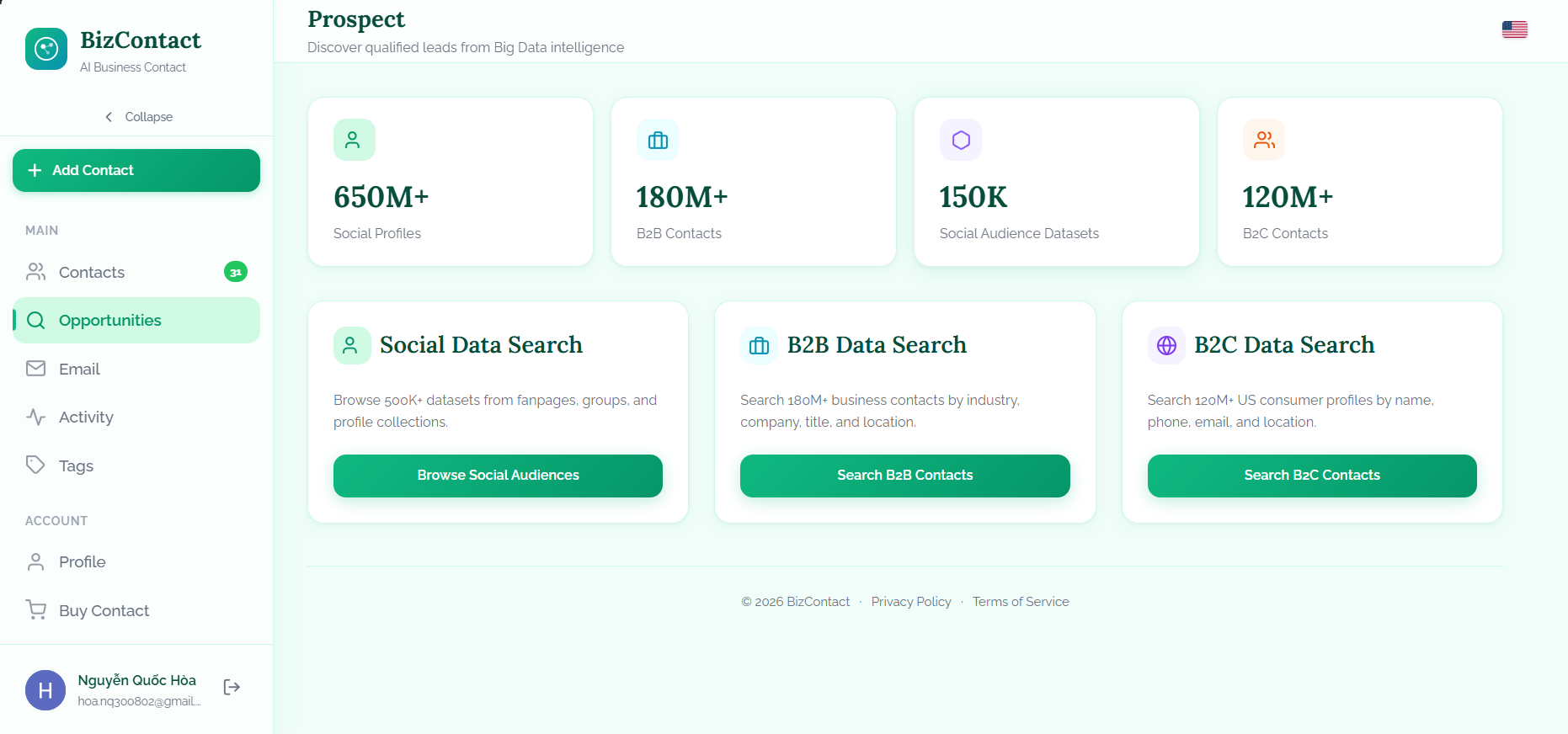Click the plus icon in Add Contact
The width and height of the screenshot is (1568, 734).
(35, 170)
